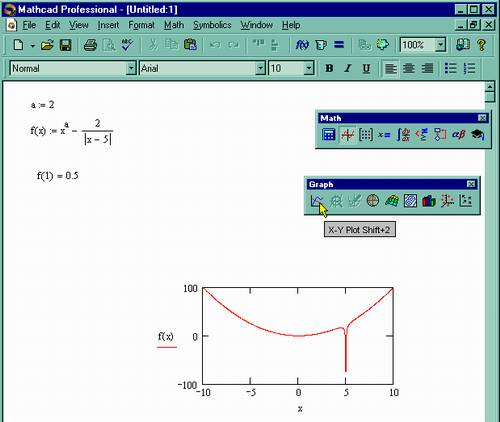Open the Window menu
This screenshot has height=422, width=500.
(x=257, y=25)
